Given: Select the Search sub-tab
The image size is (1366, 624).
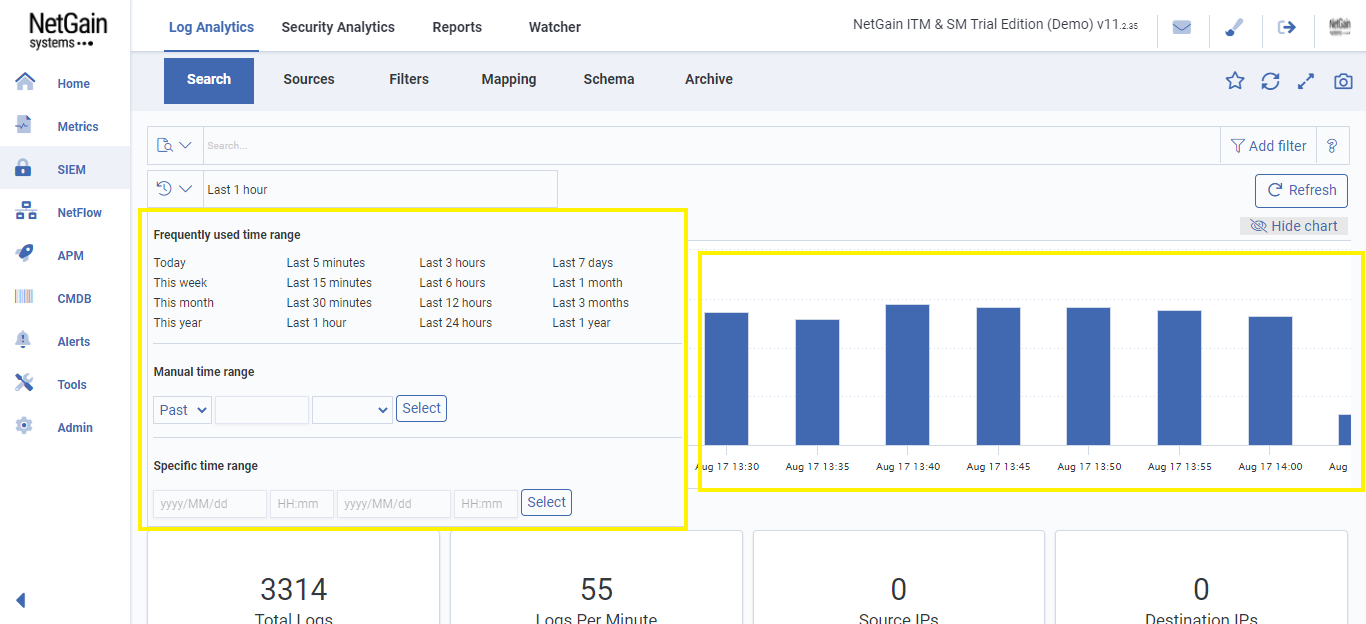Looking at the screenshot, I should click(x=209, y=80).
